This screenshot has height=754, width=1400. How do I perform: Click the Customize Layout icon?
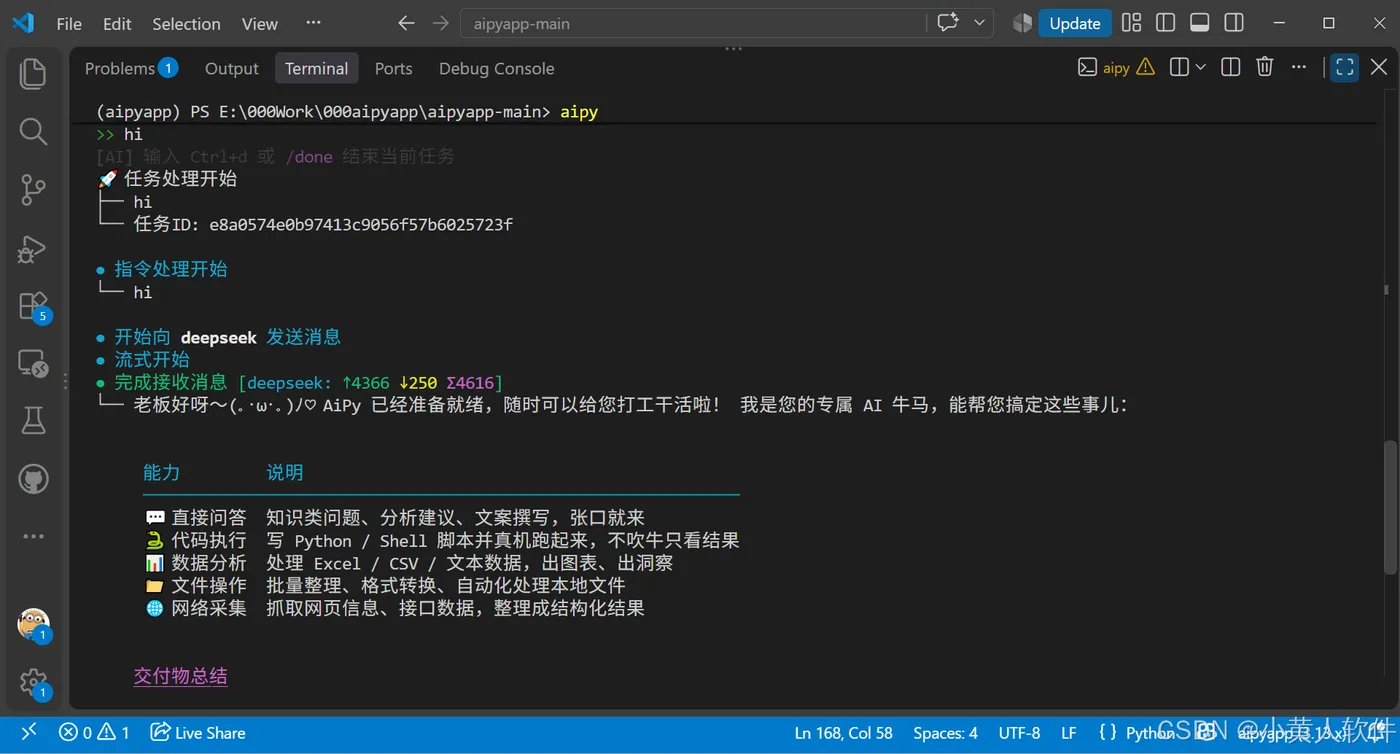[1131, 23]
